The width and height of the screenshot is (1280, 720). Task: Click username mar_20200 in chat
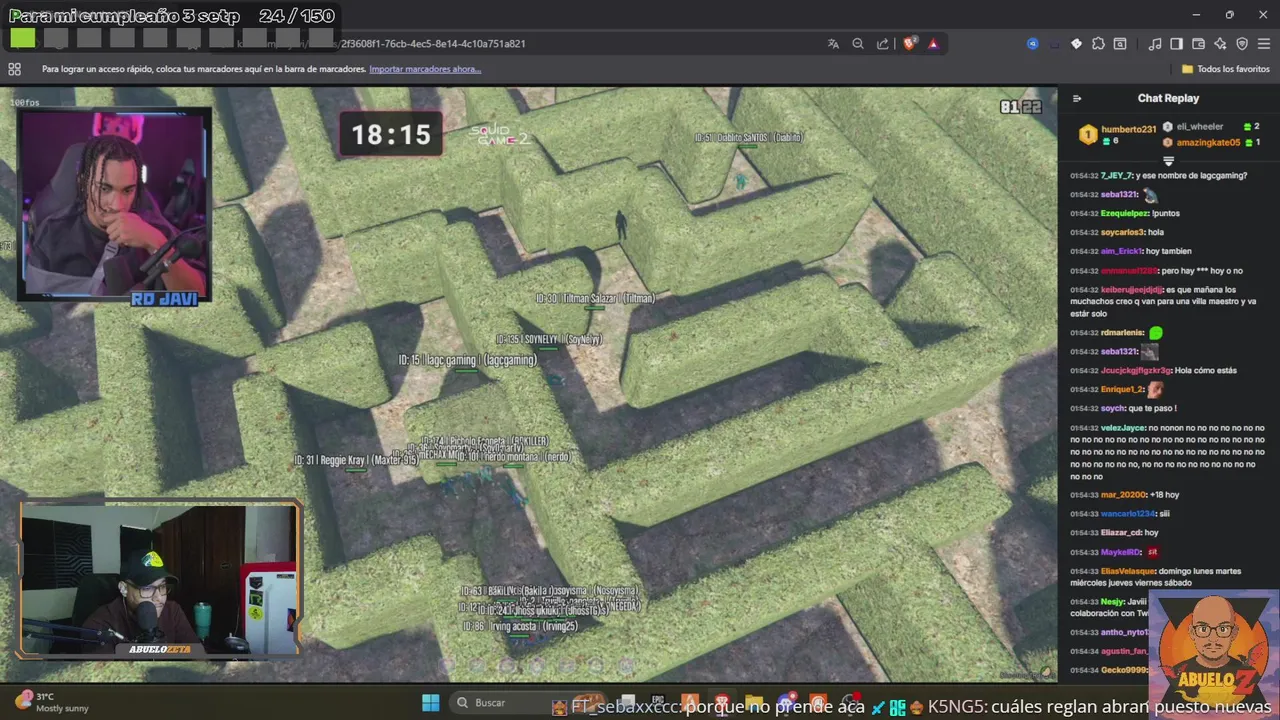[x=1123, y=495]
